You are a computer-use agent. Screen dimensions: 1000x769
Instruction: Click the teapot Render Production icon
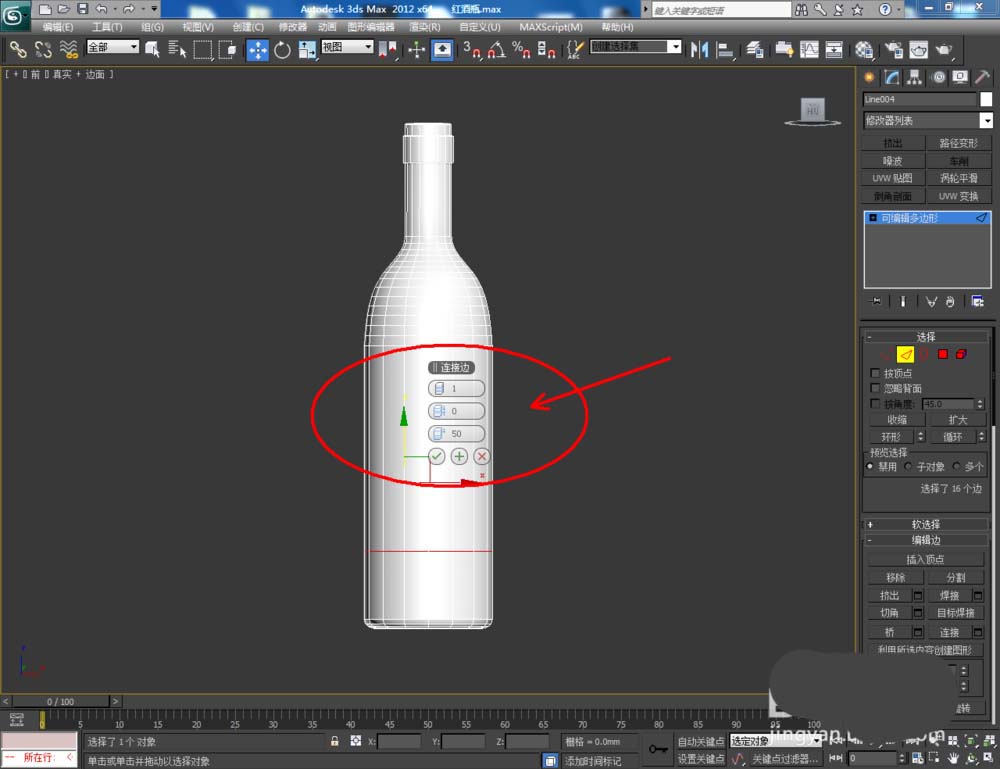[943, 49]
